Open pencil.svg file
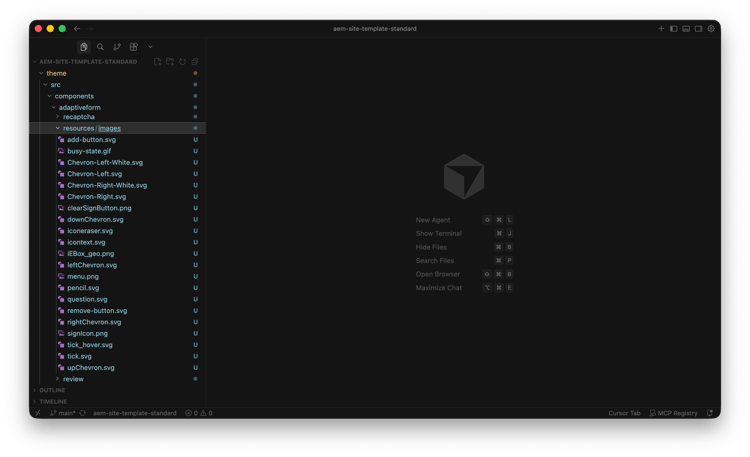 83,288
